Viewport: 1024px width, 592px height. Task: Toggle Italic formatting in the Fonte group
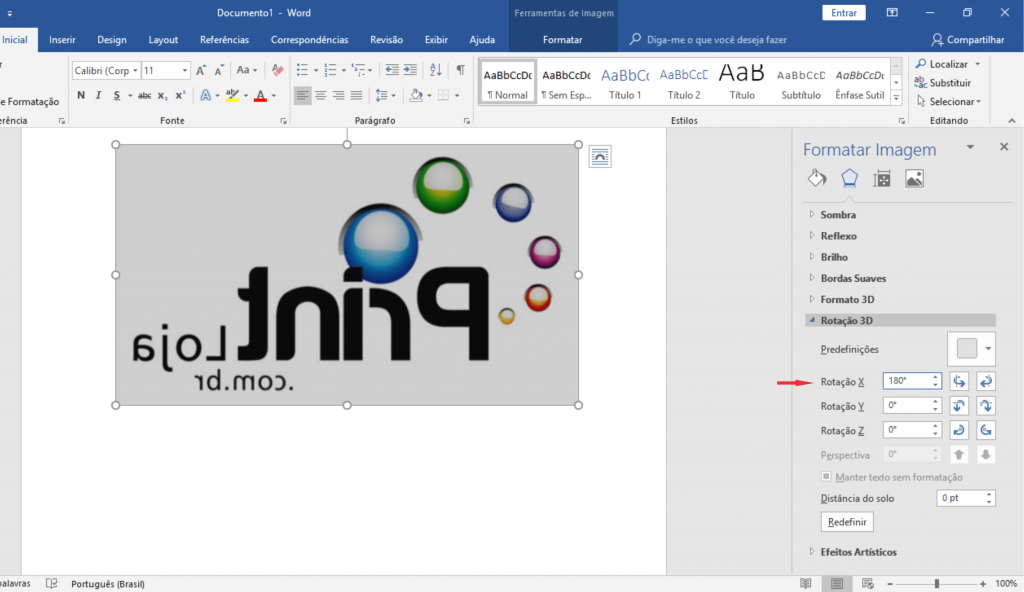tap(98, 96)
